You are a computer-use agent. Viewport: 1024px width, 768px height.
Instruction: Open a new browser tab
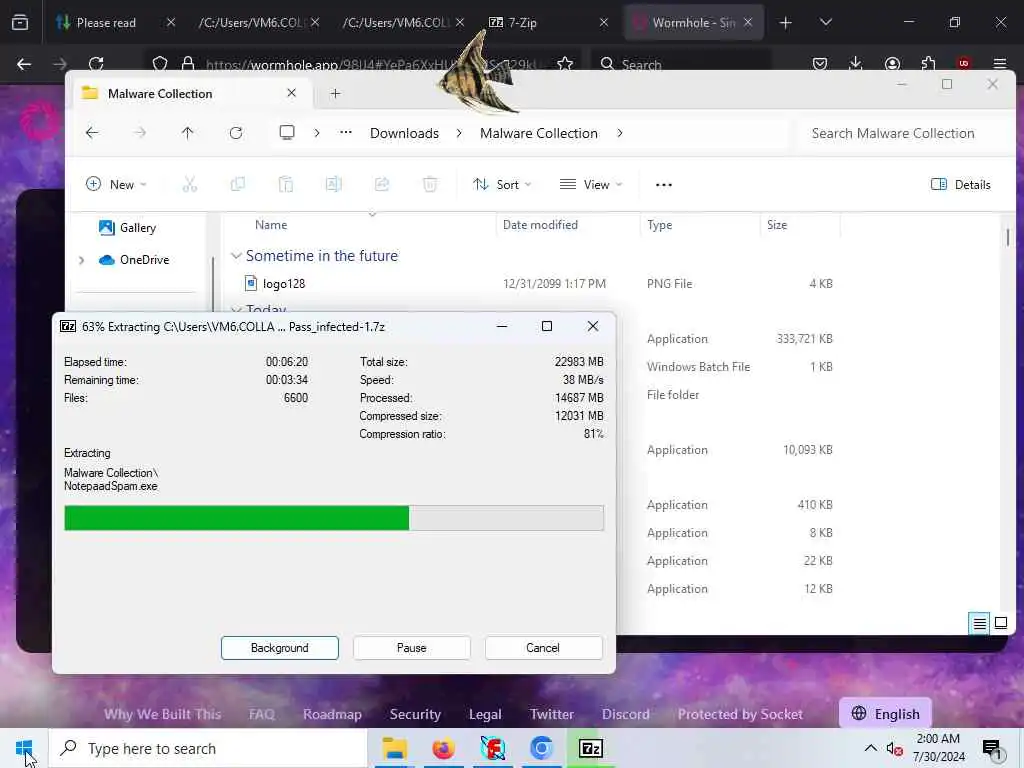click(x=786, y=23)
